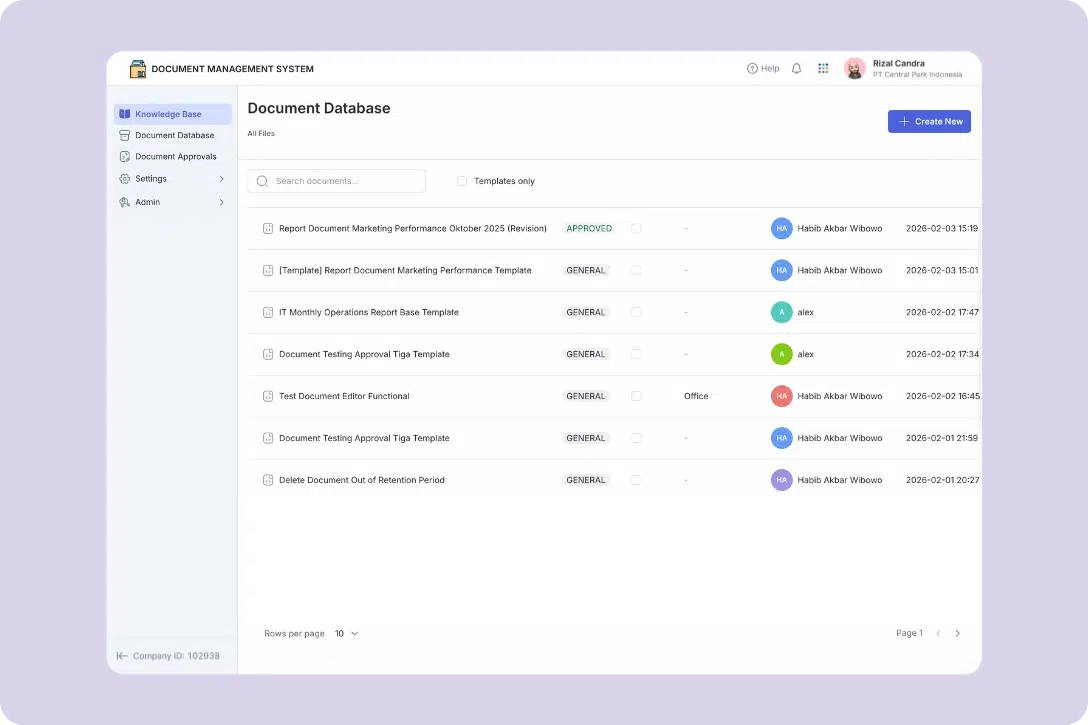Image resolution: width=1088 pixels, height=725 pixels.
Task: Click the Help question mark icon
Action: pos(752,68)
